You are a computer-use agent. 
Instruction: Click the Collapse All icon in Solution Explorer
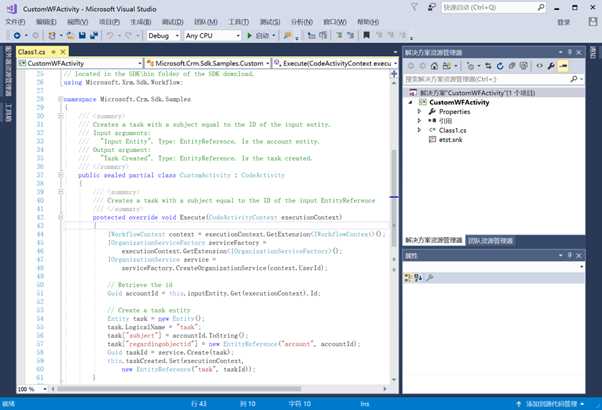click(x=512, y=66)
